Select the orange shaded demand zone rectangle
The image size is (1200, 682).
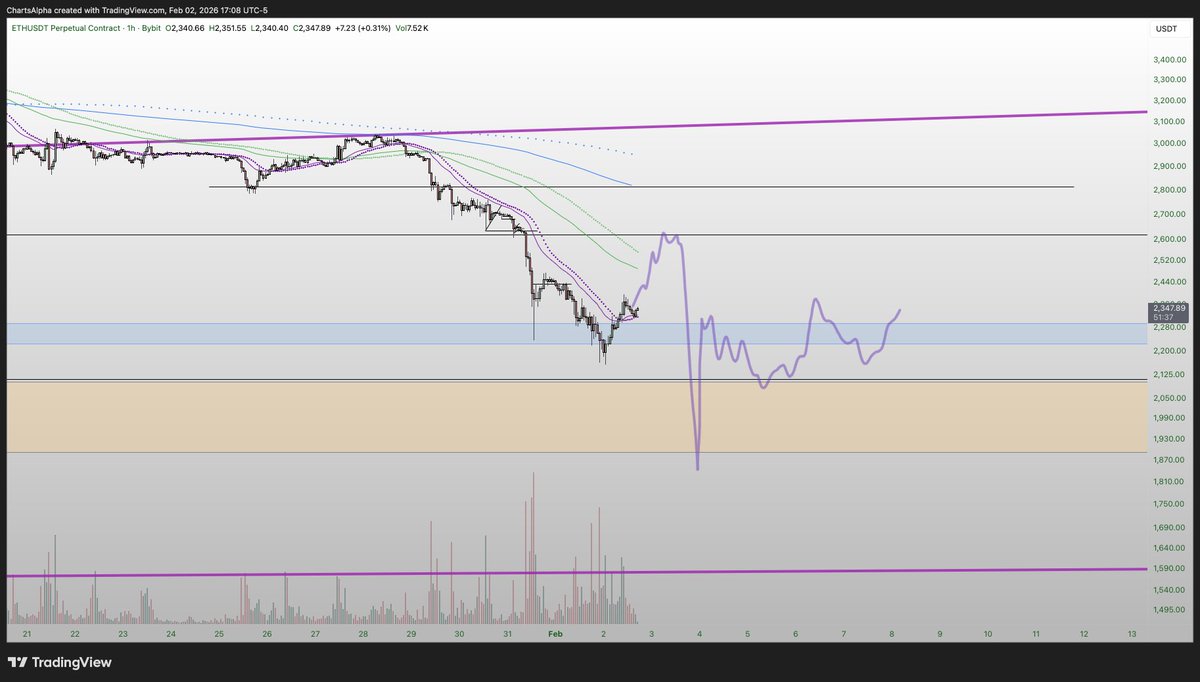click(575, 417)
